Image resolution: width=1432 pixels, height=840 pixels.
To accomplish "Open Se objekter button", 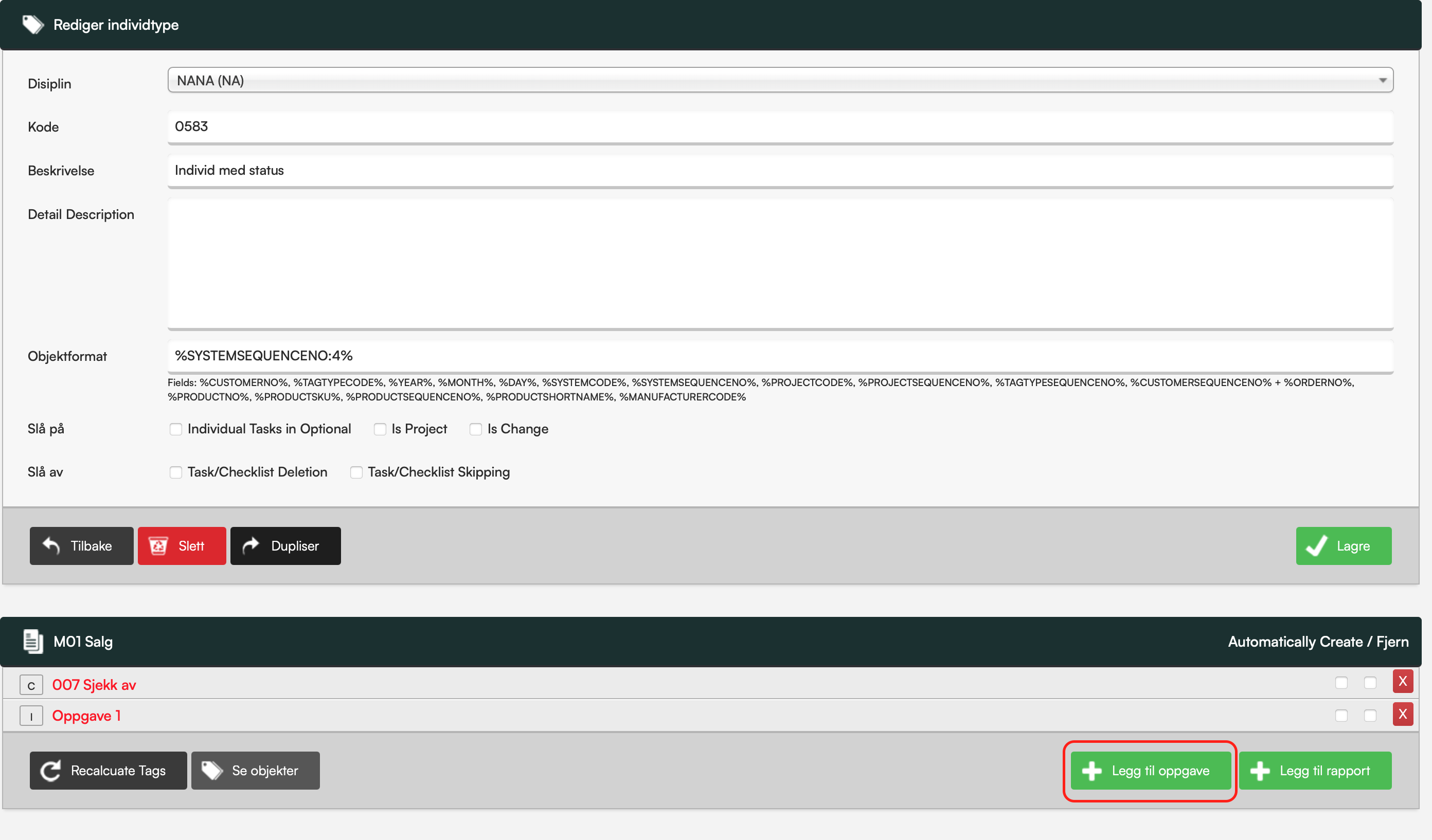I will [x=255, y=771].
